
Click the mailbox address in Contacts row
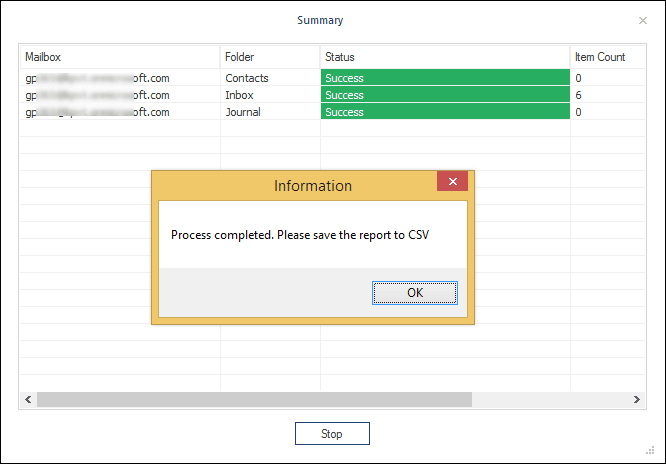[97, 78]
